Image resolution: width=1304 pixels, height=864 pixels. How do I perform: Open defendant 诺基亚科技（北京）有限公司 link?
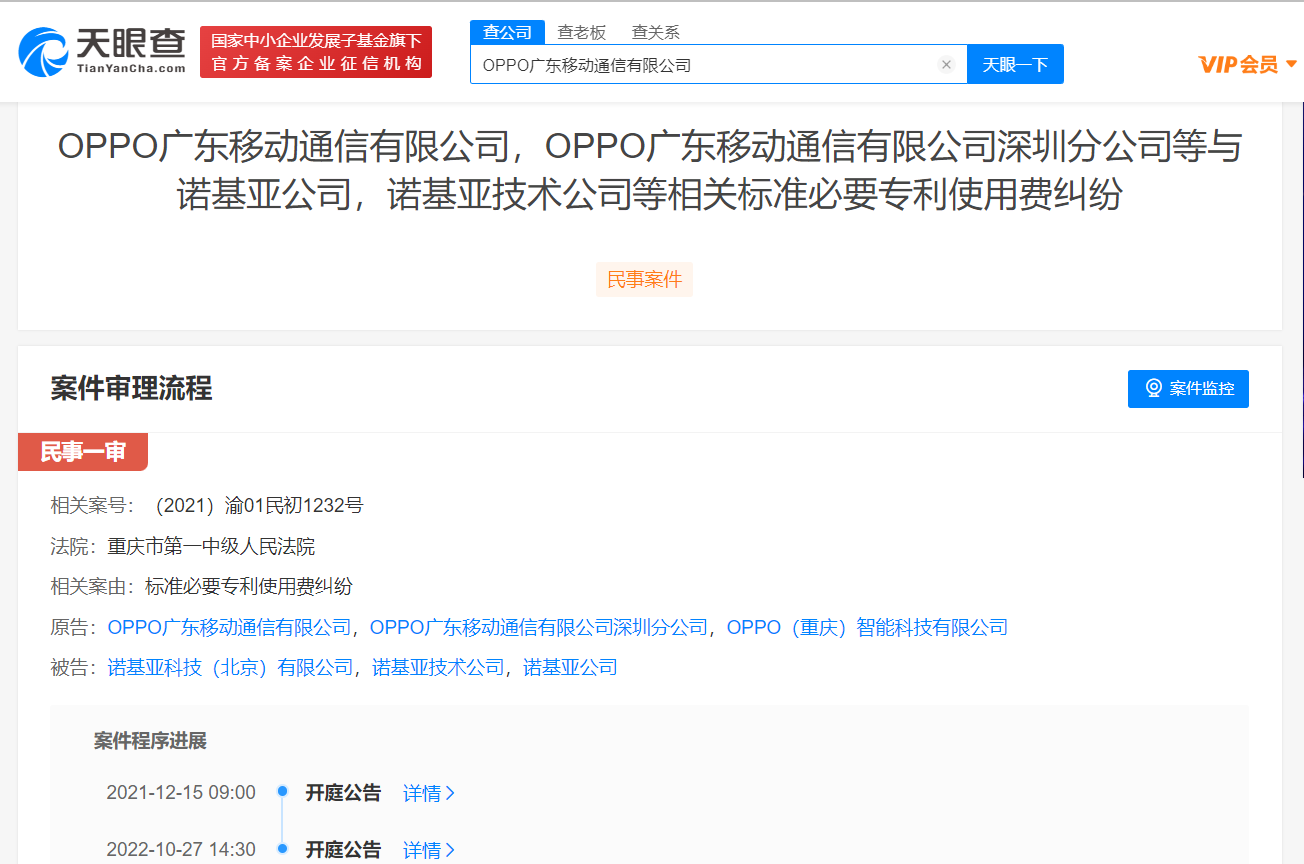230,667
